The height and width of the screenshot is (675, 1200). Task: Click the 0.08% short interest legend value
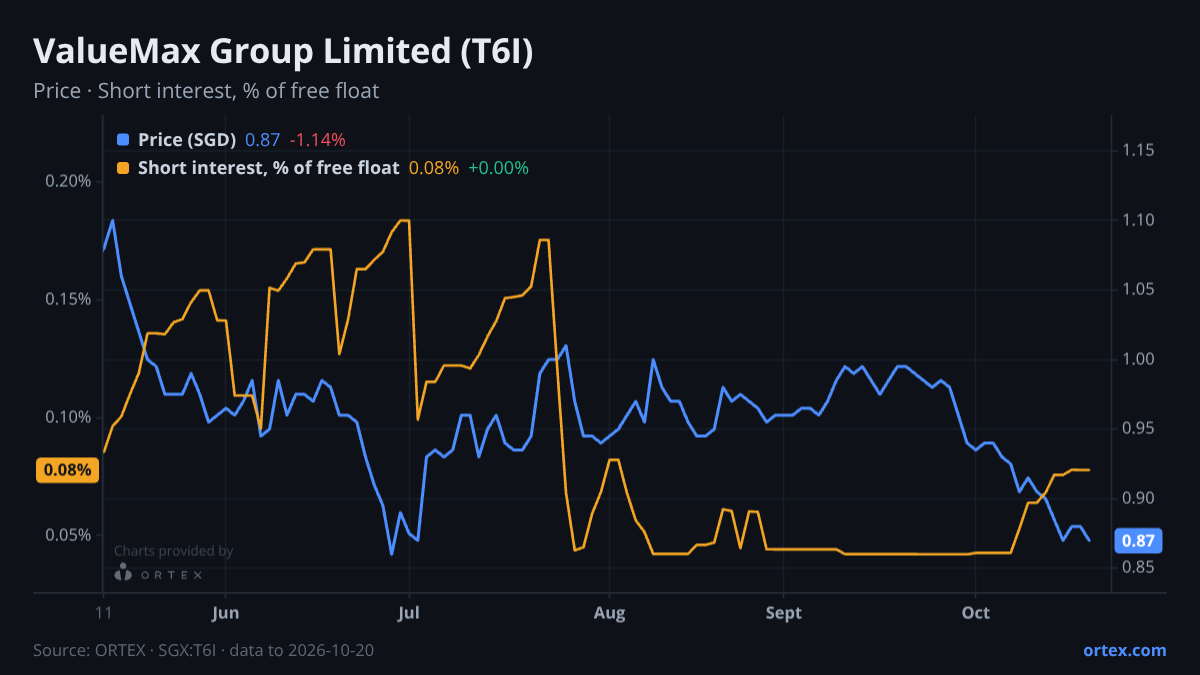pos(434,168)
